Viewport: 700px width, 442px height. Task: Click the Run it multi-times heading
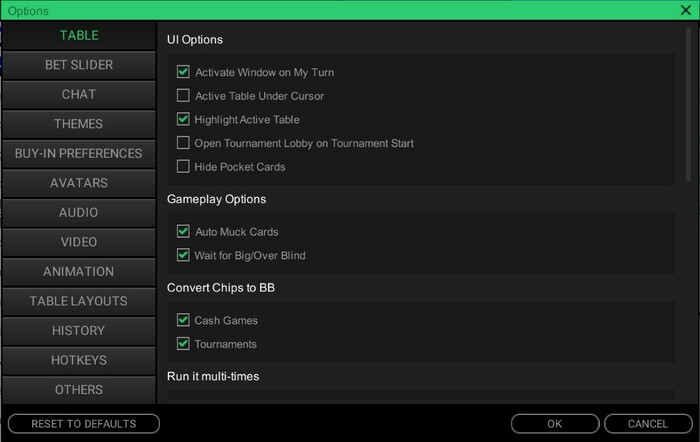(x=213, y=376)
